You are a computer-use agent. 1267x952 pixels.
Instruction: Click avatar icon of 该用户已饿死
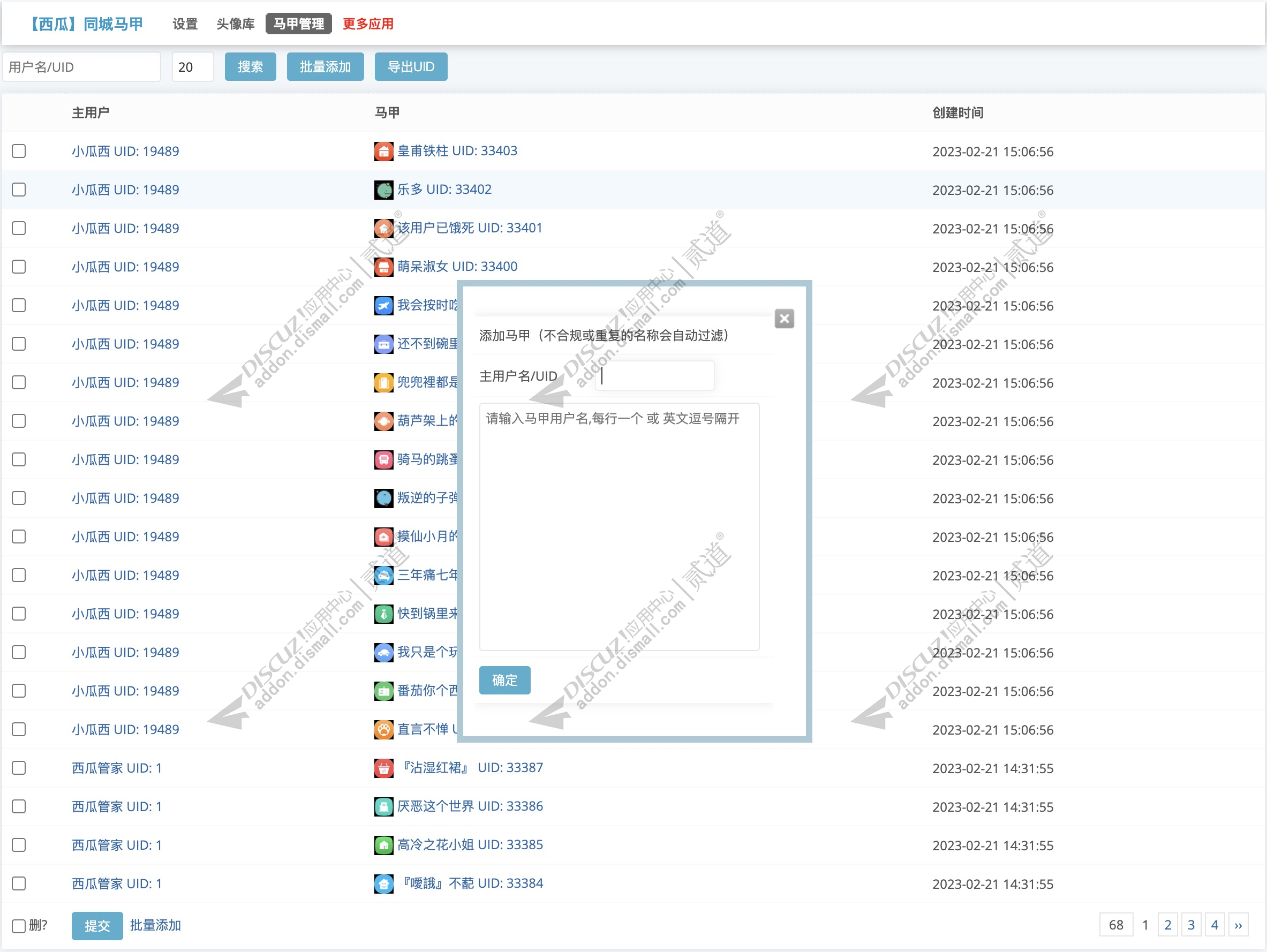click(384, 228)
